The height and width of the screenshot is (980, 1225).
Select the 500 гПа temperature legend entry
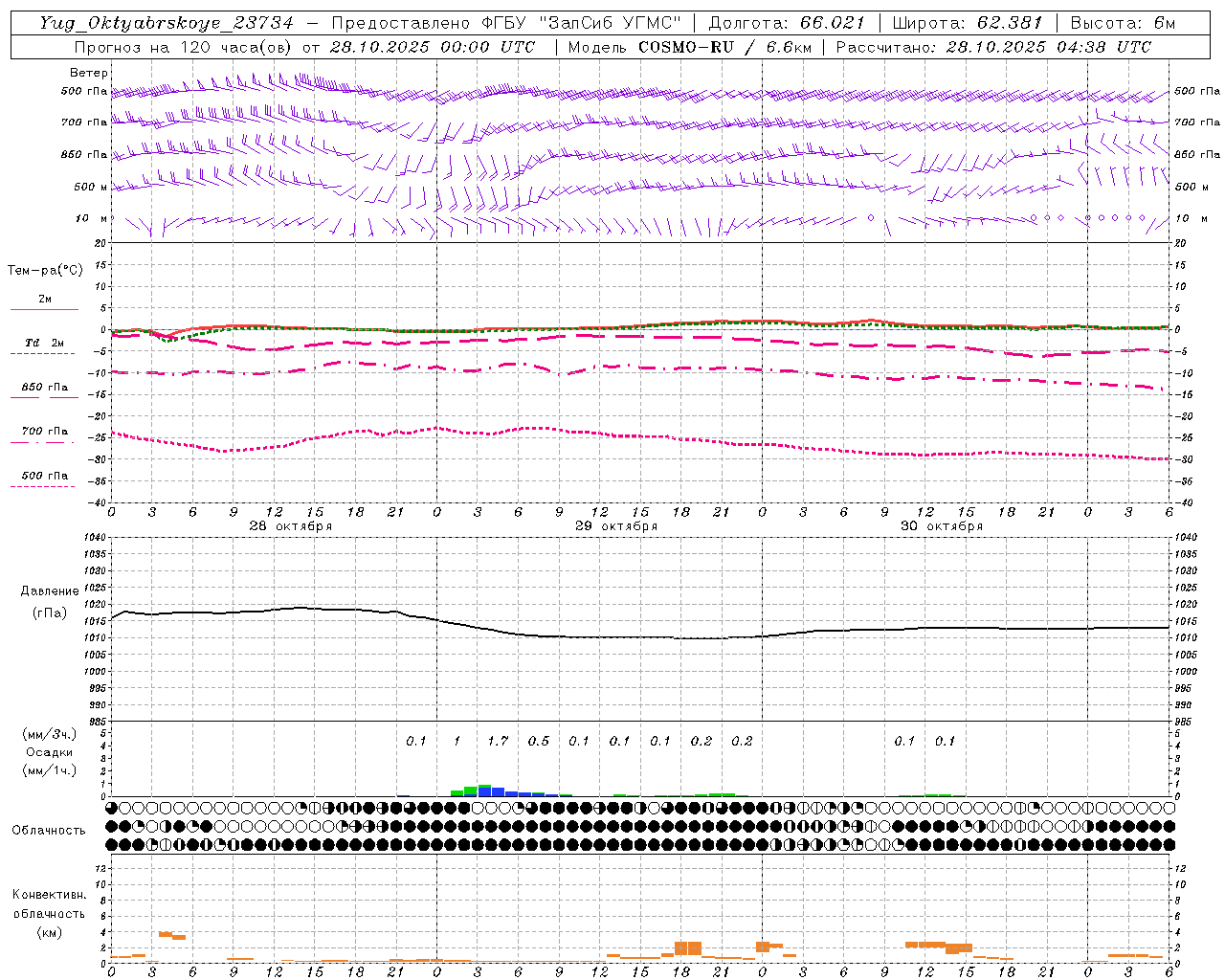[45, 476]
